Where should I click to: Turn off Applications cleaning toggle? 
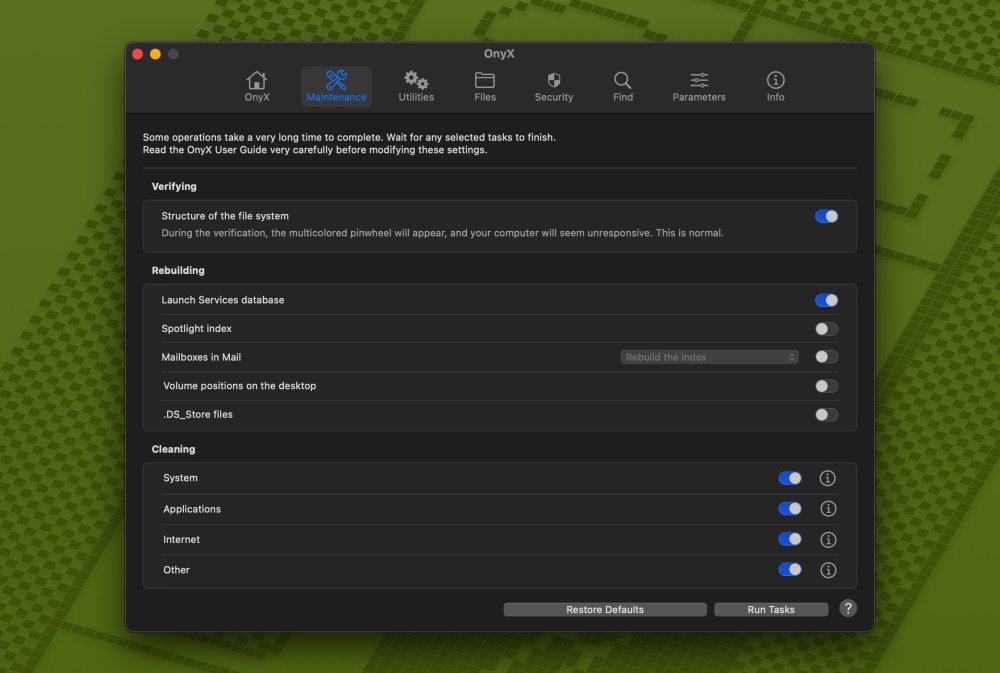click(790, 508)
